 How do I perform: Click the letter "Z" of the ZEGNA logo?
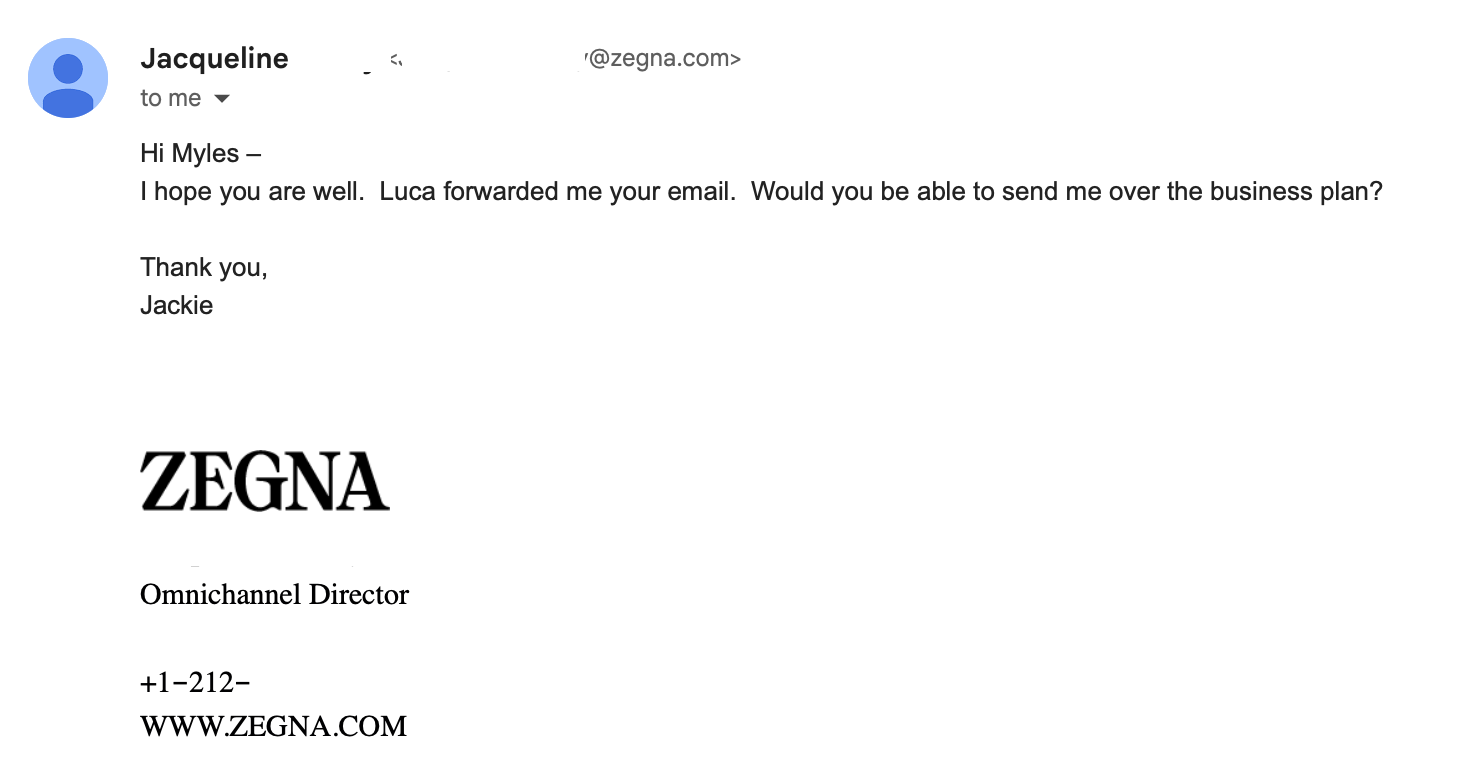coord(161,482)
